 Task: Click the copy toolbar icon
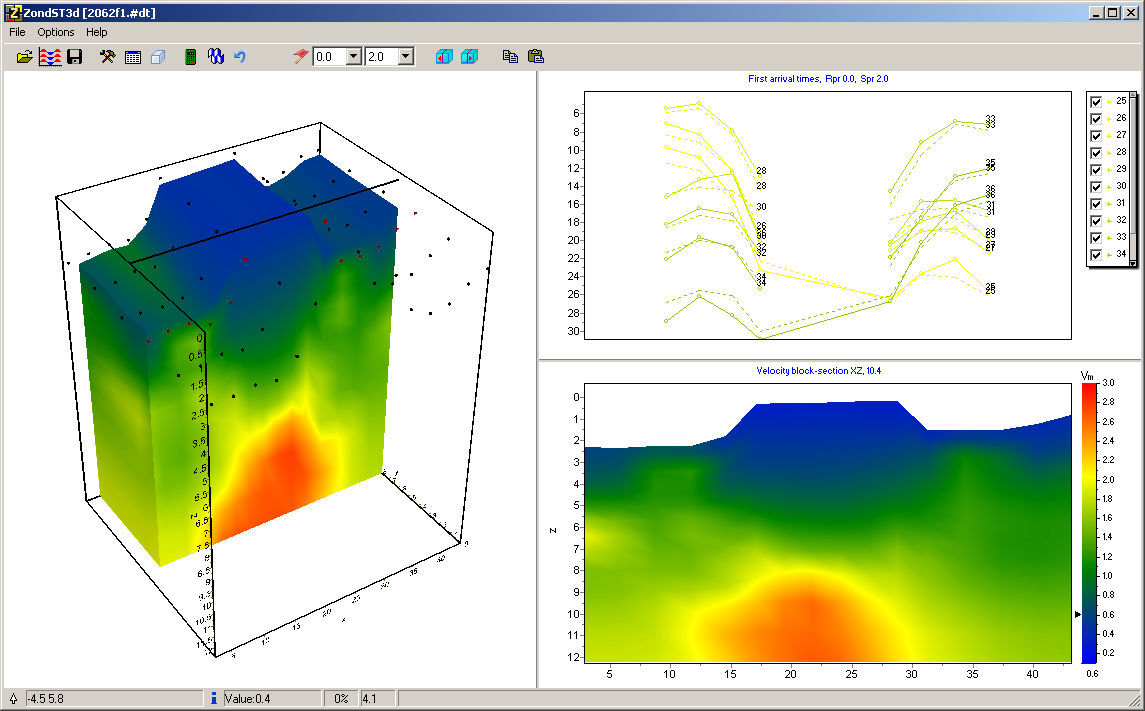(510, 57)
